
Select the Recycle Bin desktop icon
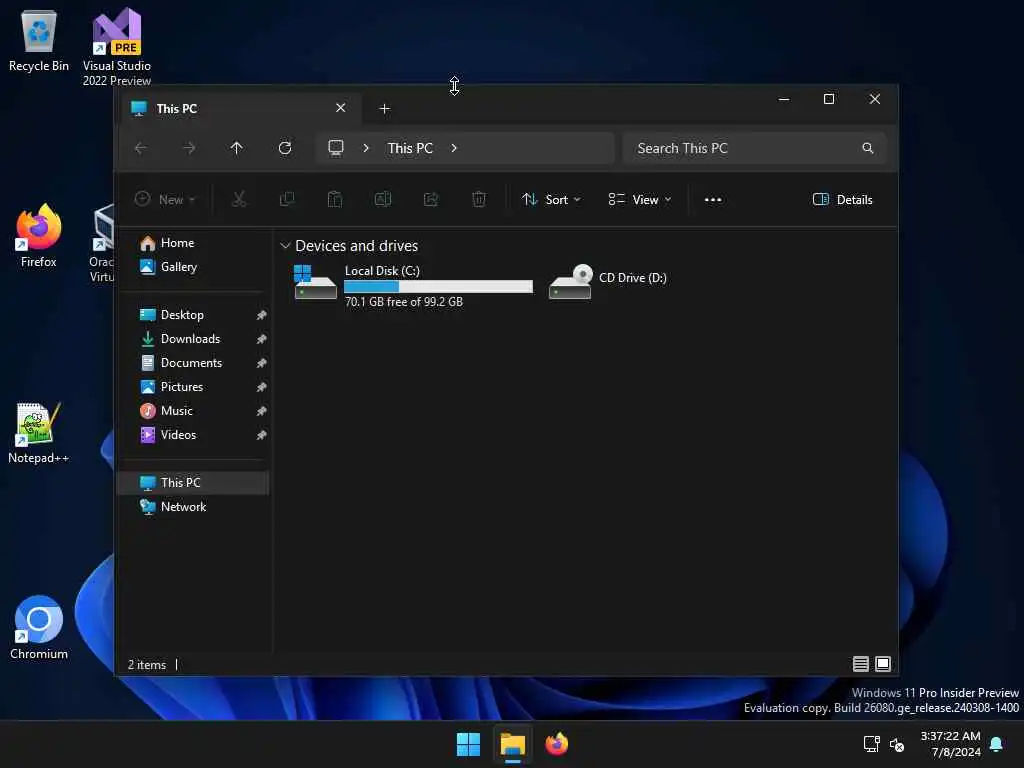pos(39,41)
